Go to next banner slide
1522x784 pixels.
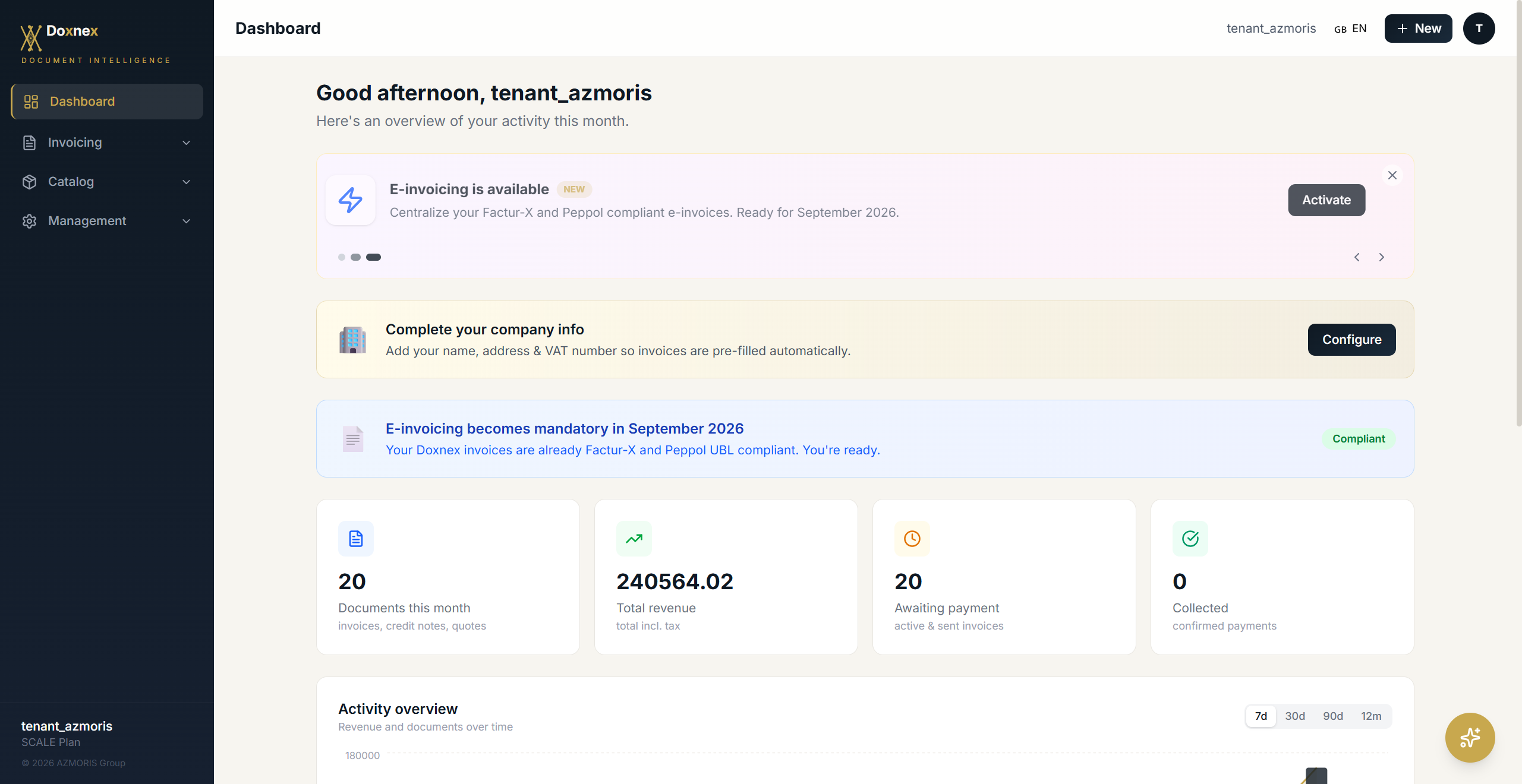1382,257
